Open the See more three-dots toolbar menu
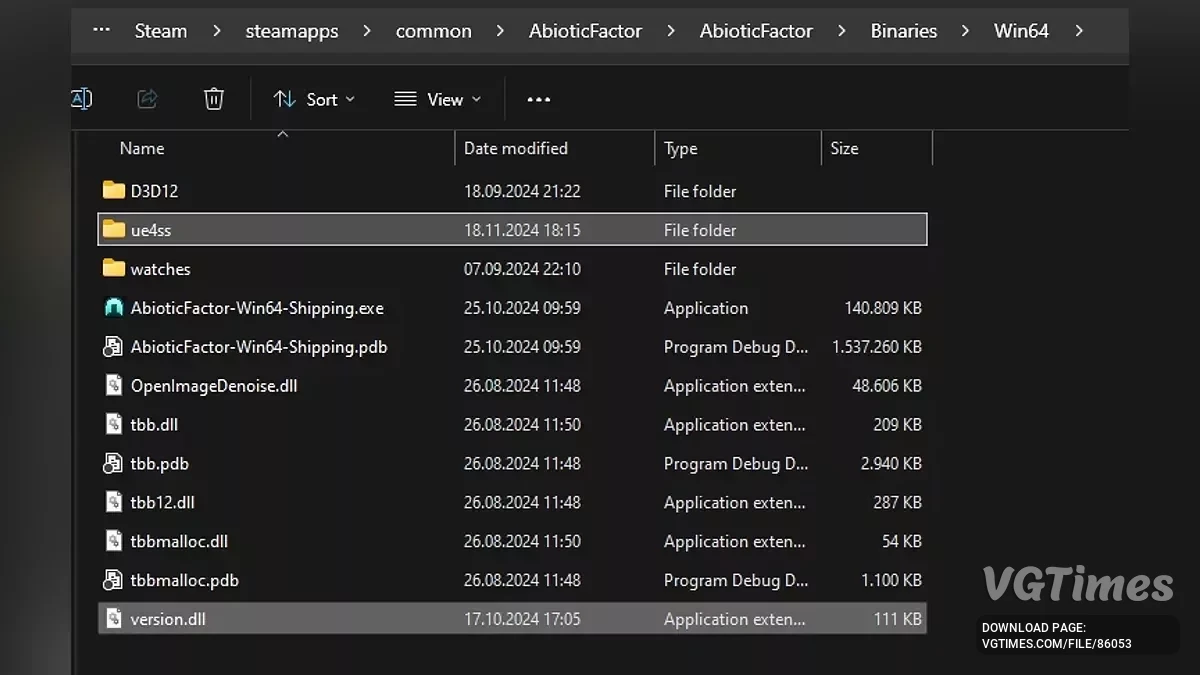The width and height of the screenshot is (1200, 675). click(538, 99)
